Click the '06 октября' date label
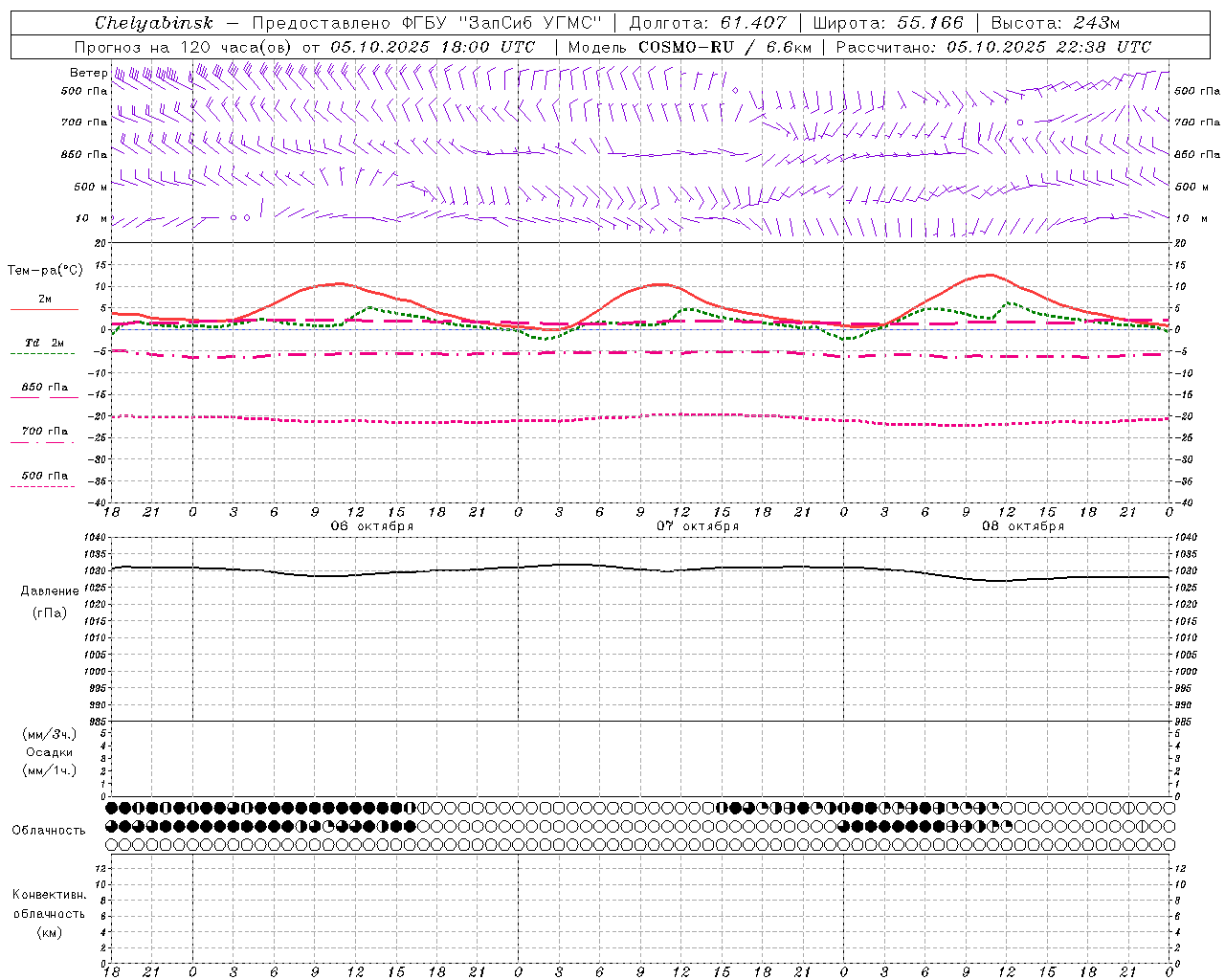The height and width of the screenshot is (980, 1225). pyautogui.click(x=372, y=526)
